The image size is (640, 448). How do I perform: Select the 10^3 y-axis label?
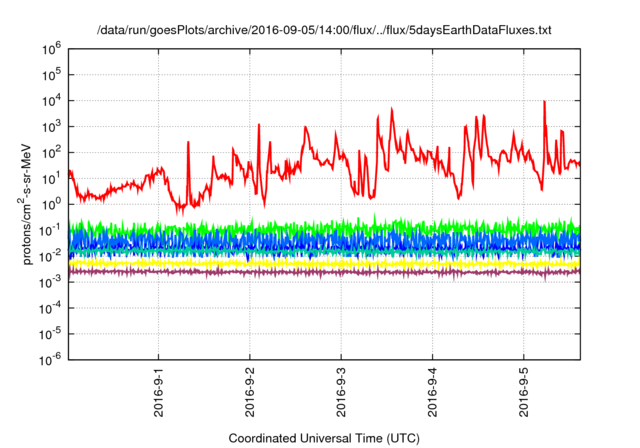coord(51,127)
